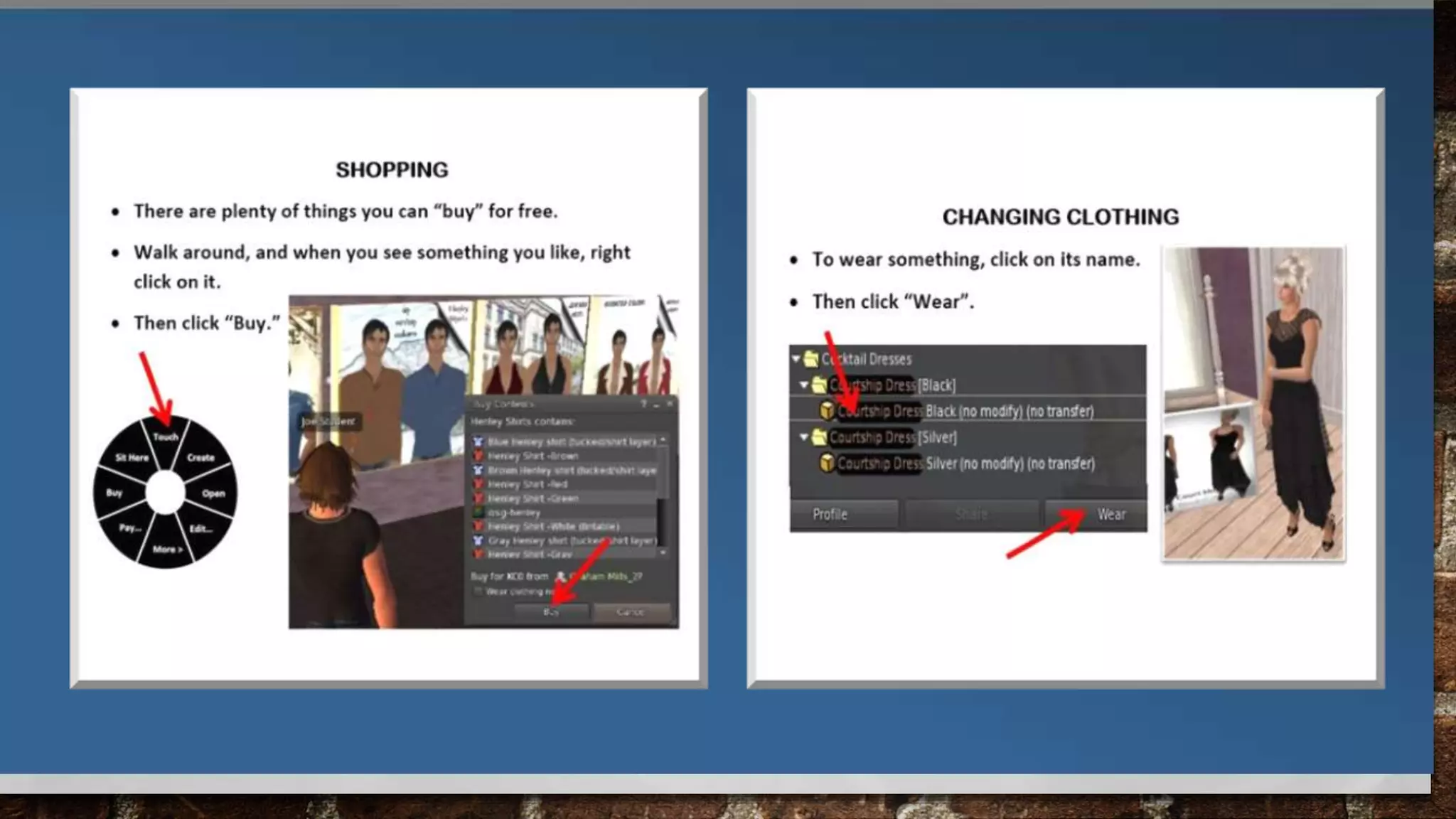Click the Cancel button in Buy Contents
This screenshot has width=1456, height=819.
[x=631, y=611]
